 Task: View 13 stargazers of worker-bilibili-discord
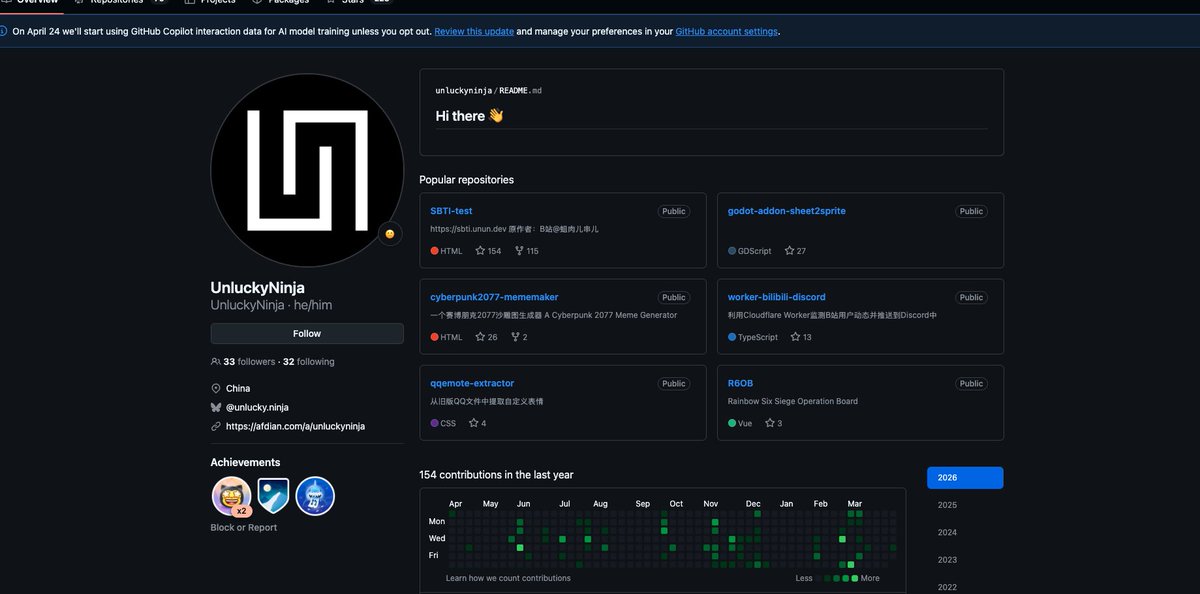[801, 337]
